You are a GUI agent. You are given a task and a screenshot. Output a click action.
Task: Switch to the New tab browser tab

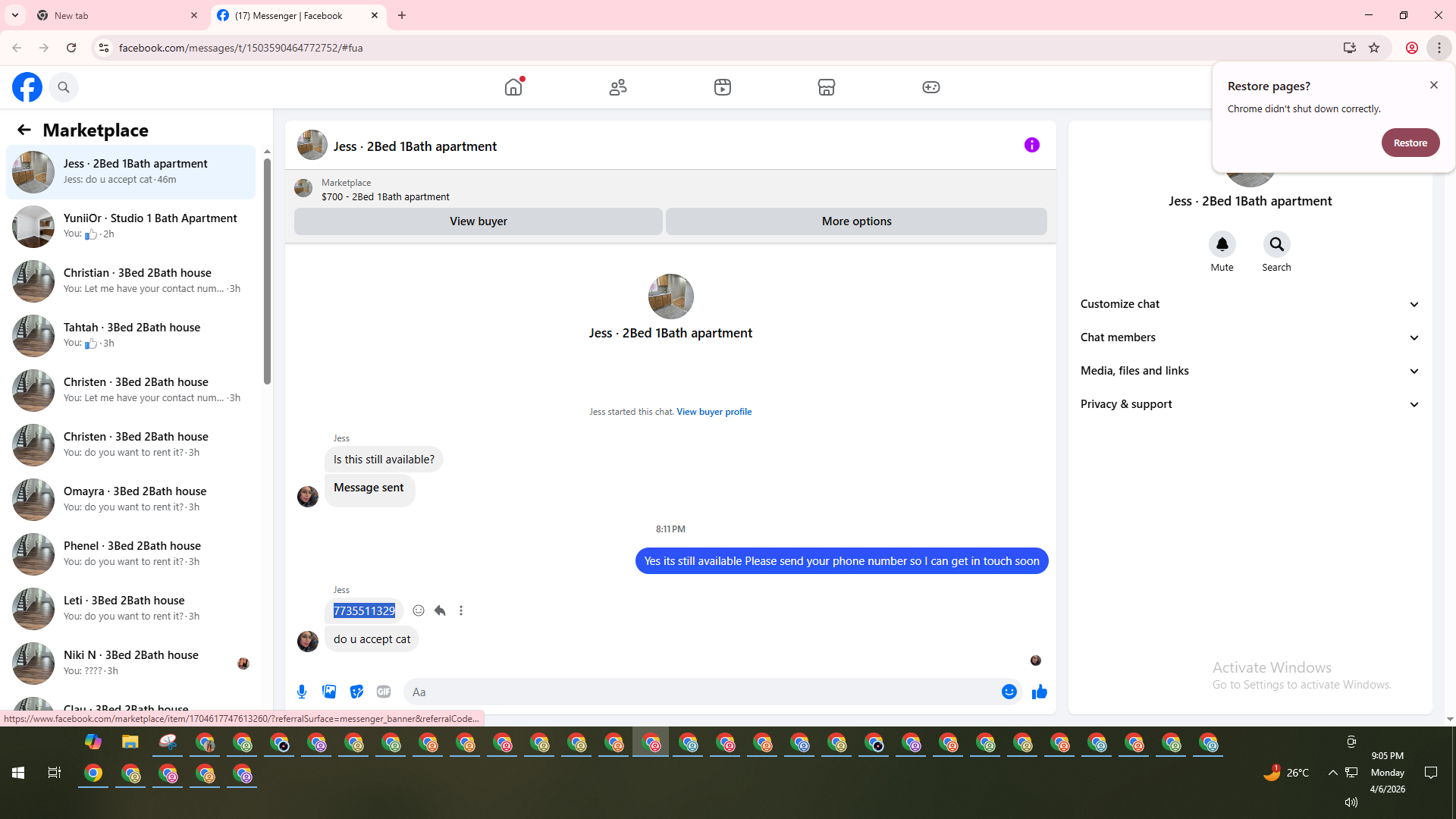[x=118, y=15]
